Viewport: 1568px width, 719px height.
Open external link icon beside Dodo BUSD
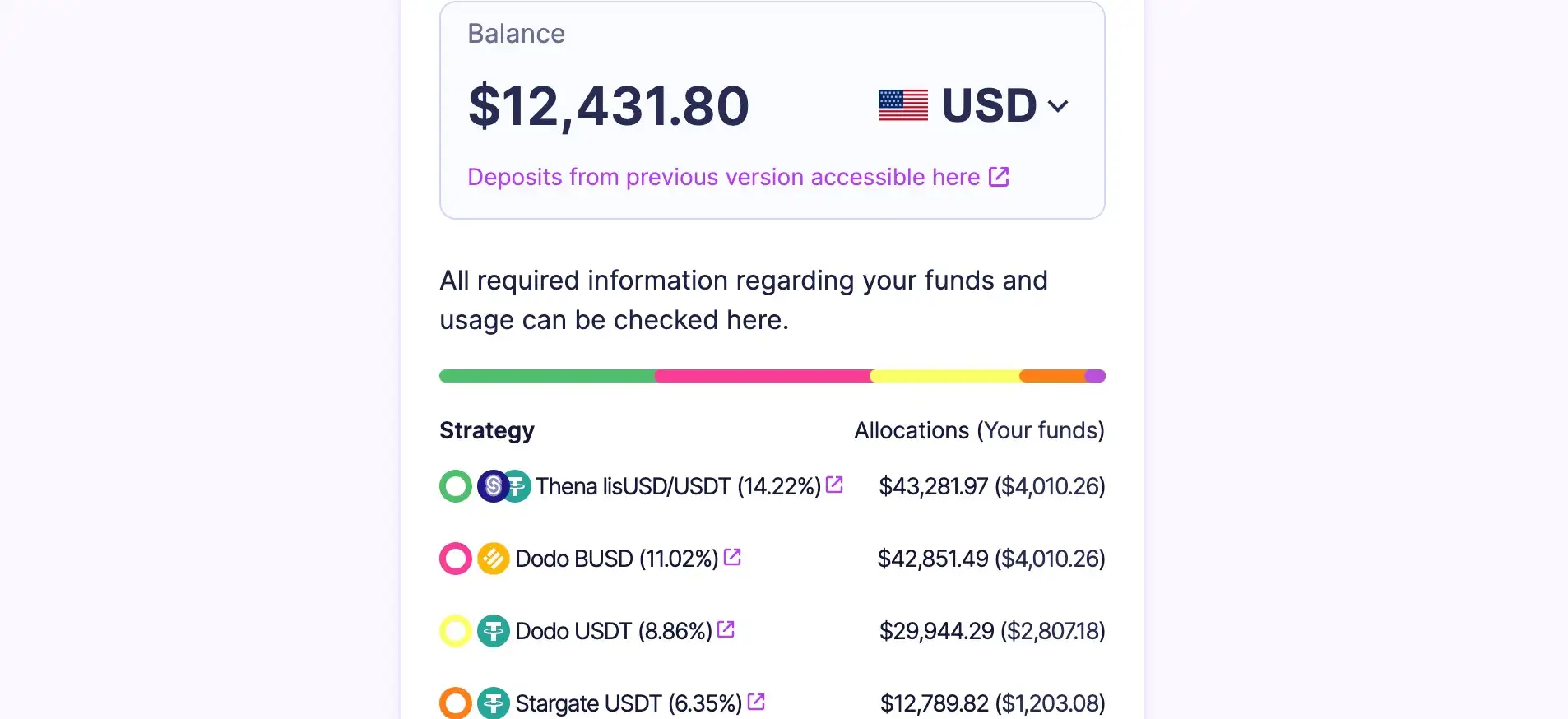(732, 557)
